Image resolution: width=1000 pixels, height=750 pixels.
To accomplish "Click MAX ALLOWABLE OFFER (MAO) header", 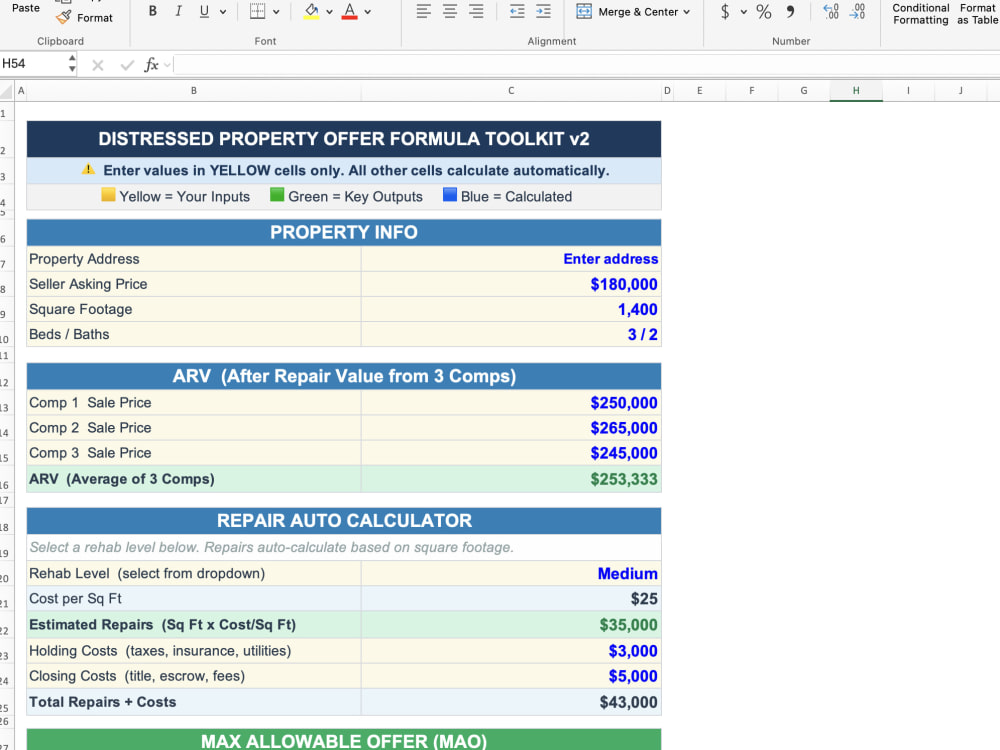I will point(344,740).
